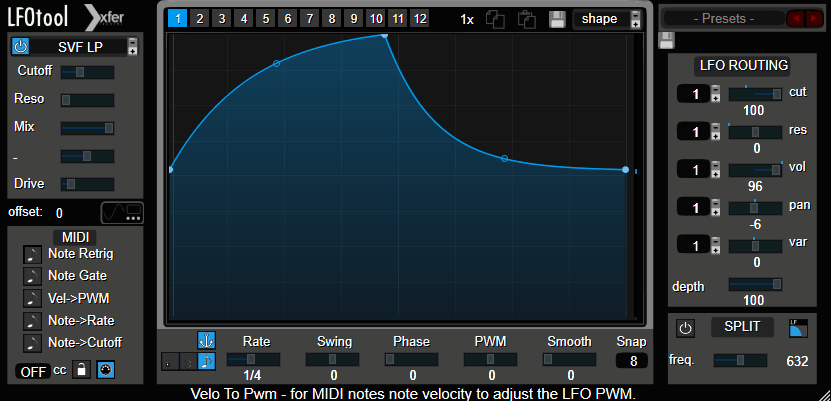This screenshot has width=831, height=401.
Task: Toggle the filter power button beside SVF LP
Action: click(20, 47)
